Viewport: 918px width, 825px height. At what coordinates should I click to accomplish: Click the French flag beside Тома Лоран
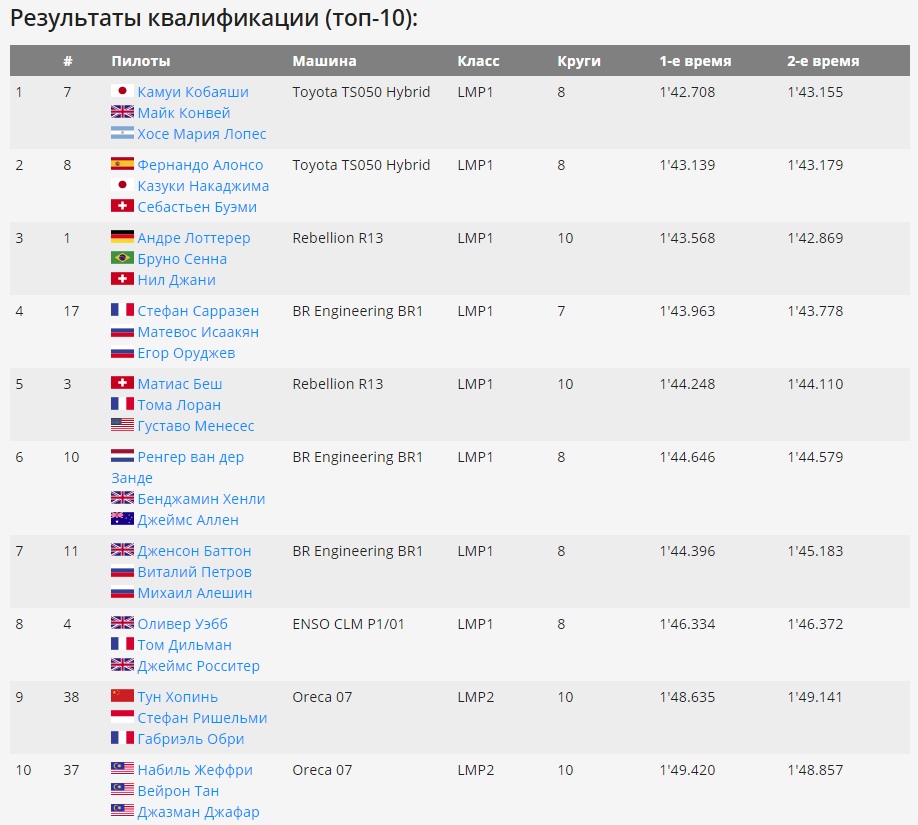point(122,405)
